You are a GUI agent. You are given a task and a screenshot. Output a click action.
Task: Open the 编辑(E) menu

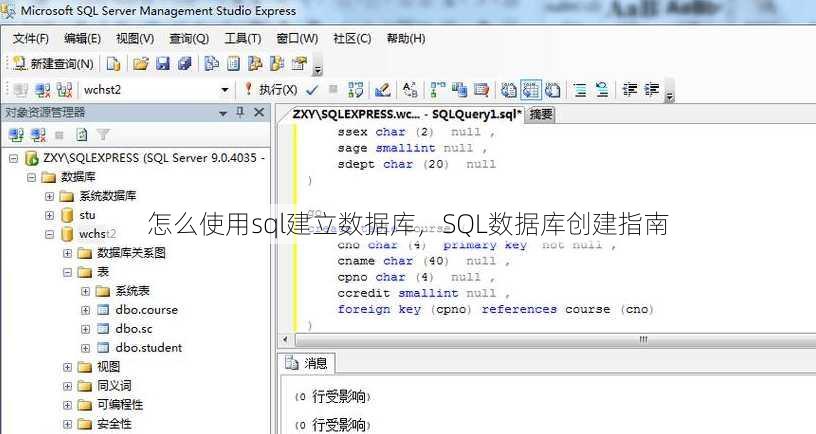82,39
